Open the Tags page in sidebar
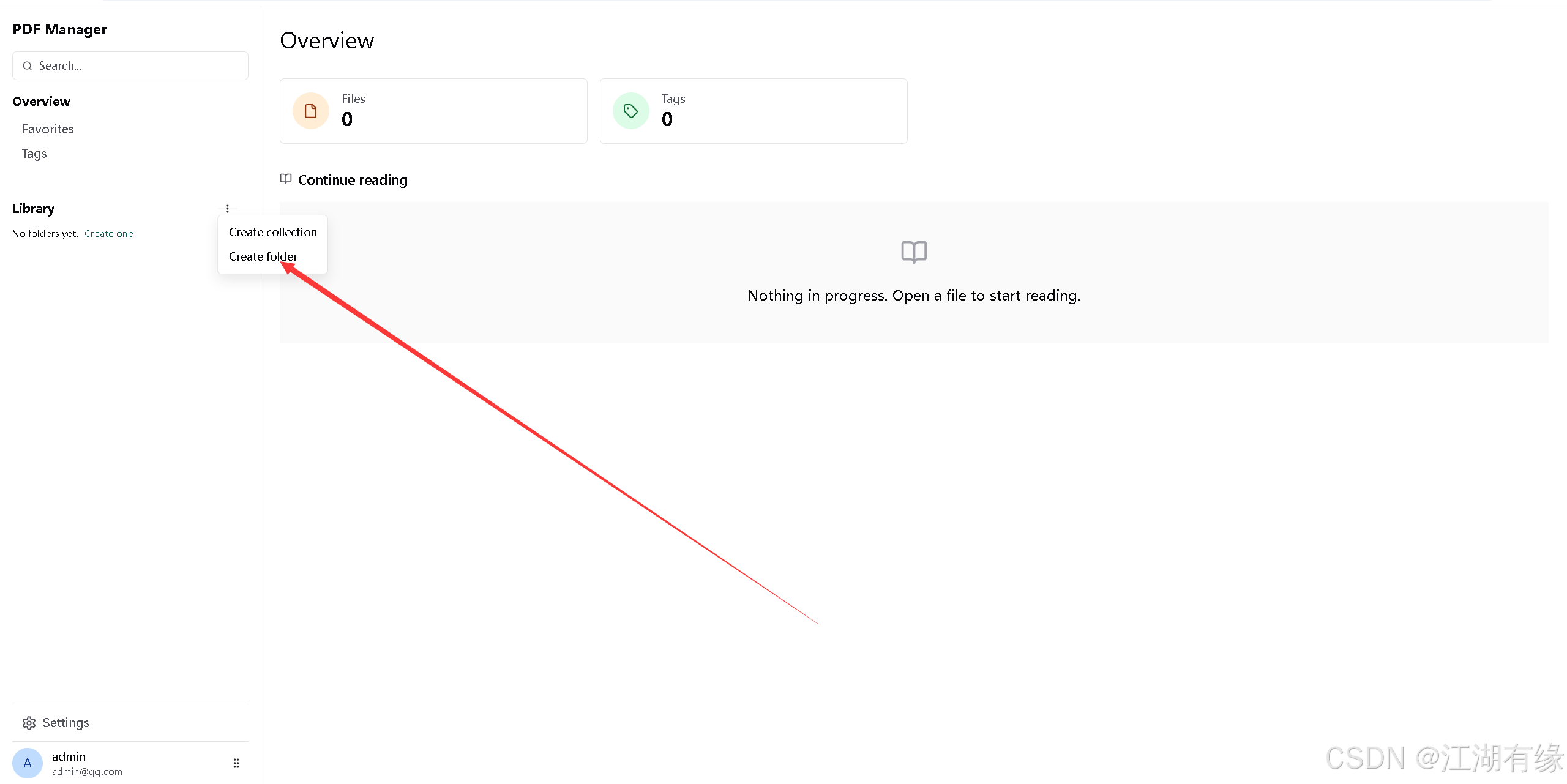1567x784 pixels. coord(34,154)
